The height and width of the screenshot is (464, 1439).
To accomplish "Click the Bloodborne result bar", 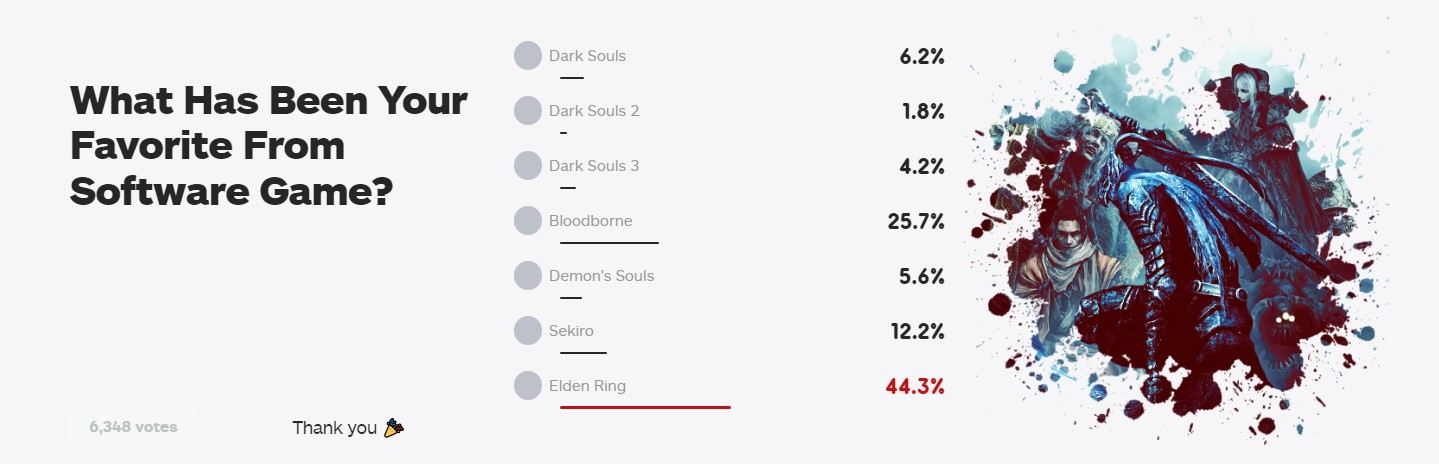I will coord(609,242).
